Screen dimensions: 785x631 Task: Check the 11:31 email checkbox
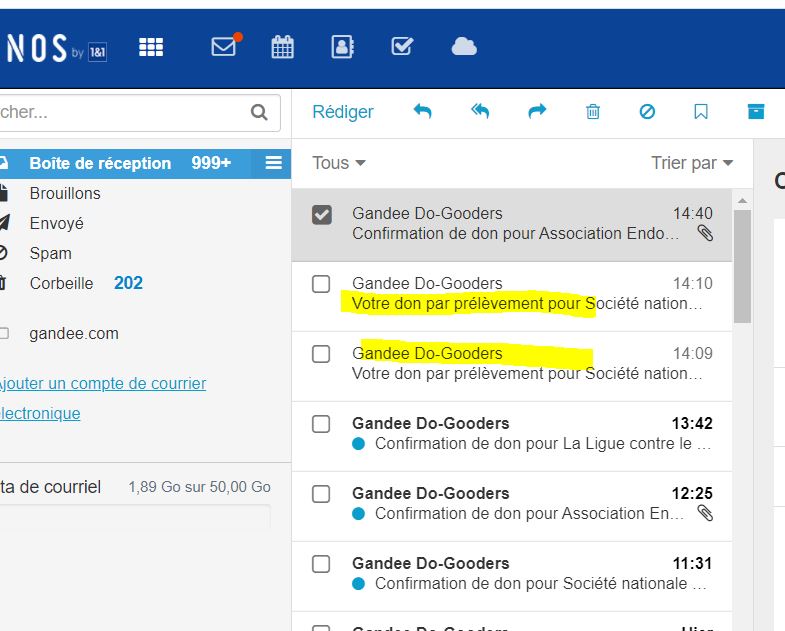321,564
